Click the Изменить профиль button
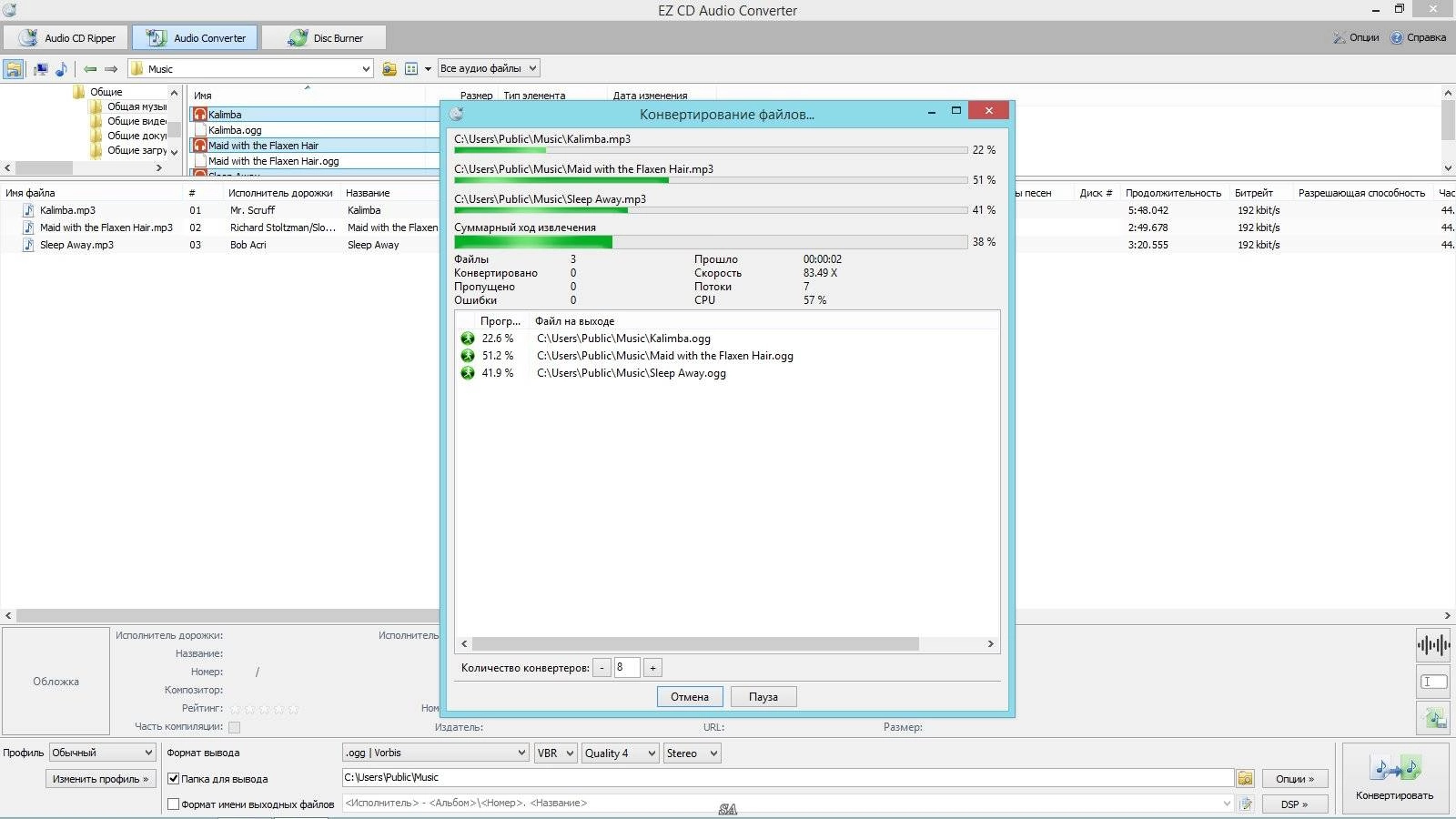 pos(100,779)
